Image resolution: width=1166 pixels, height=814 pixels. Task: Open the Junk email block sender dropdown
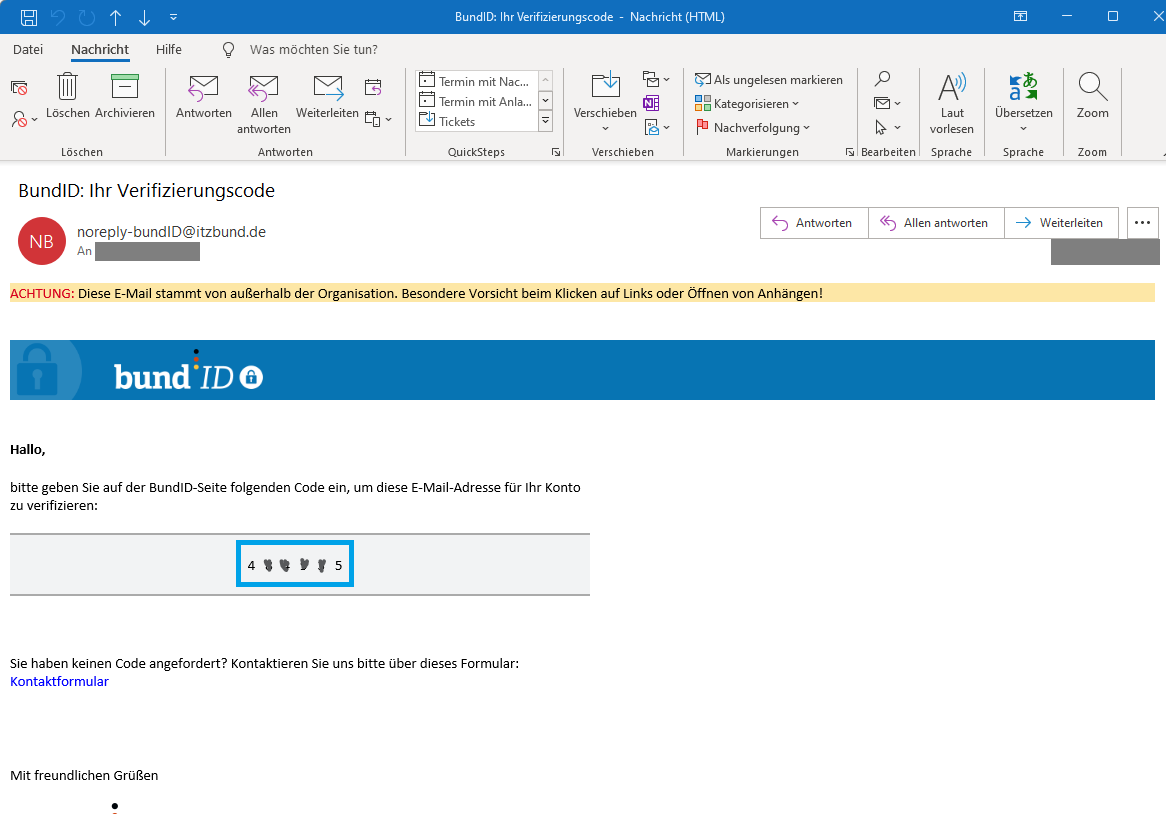click(x=25, y=119)
